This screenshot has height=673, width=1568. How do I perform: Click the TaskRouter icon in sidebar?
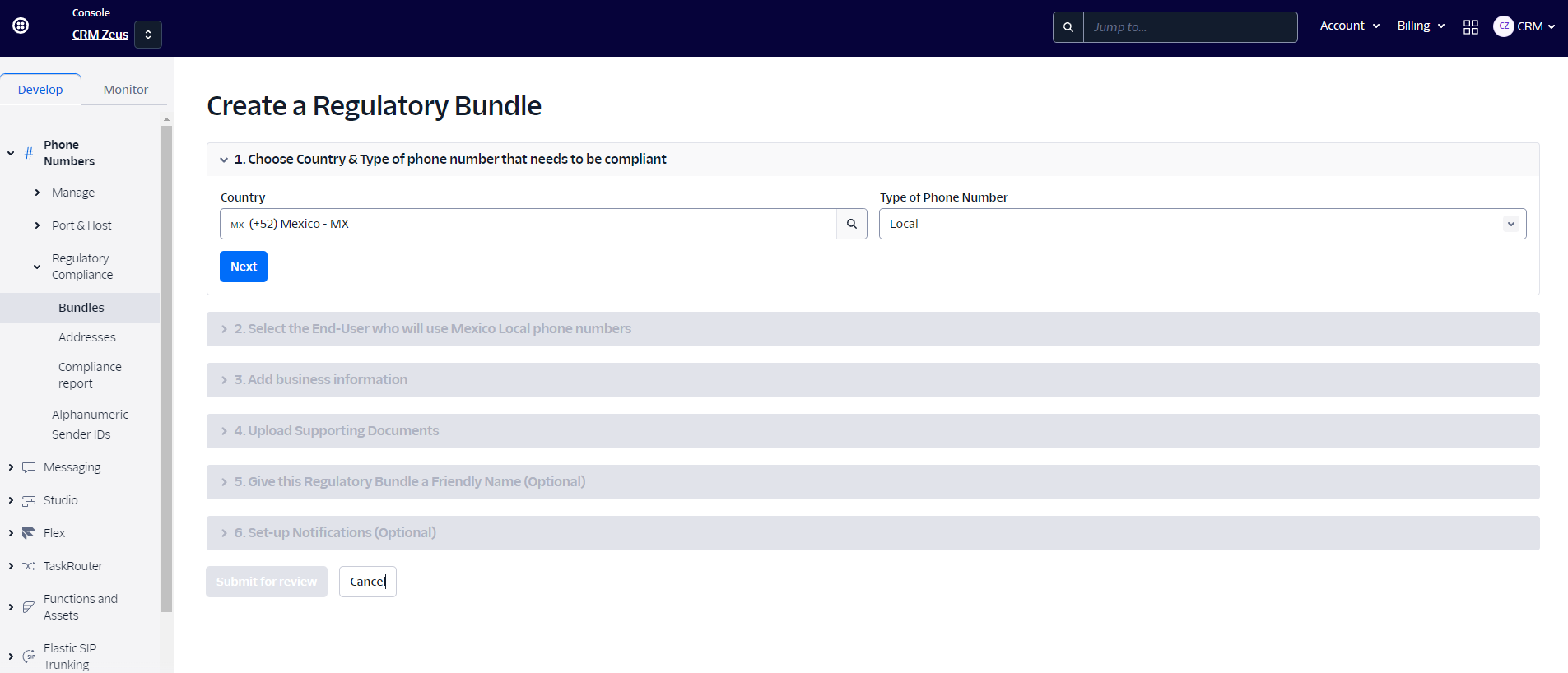pos(29,566)
